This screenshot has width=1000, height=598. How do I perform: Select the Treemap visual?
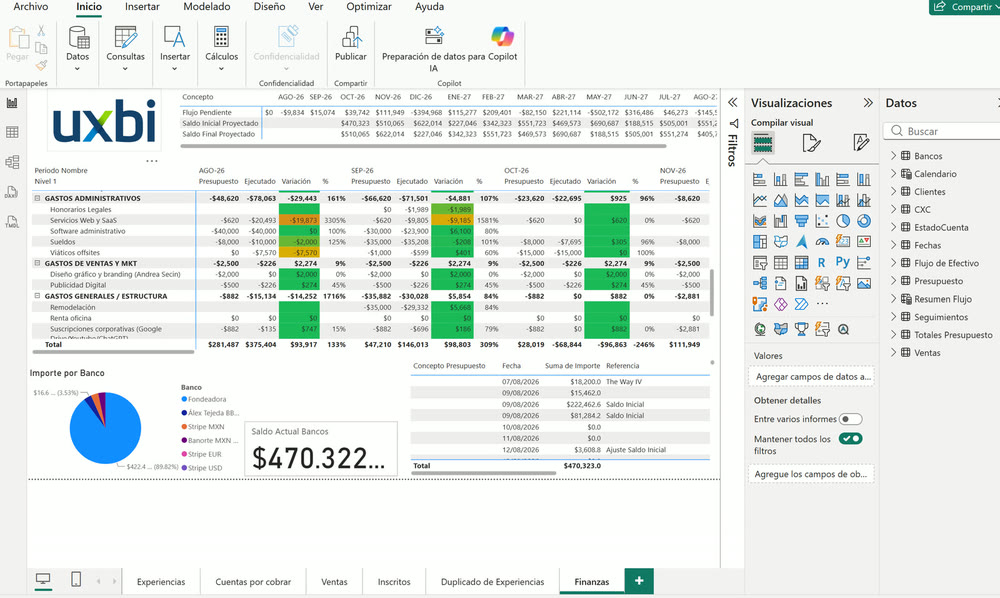click(760, 242)
